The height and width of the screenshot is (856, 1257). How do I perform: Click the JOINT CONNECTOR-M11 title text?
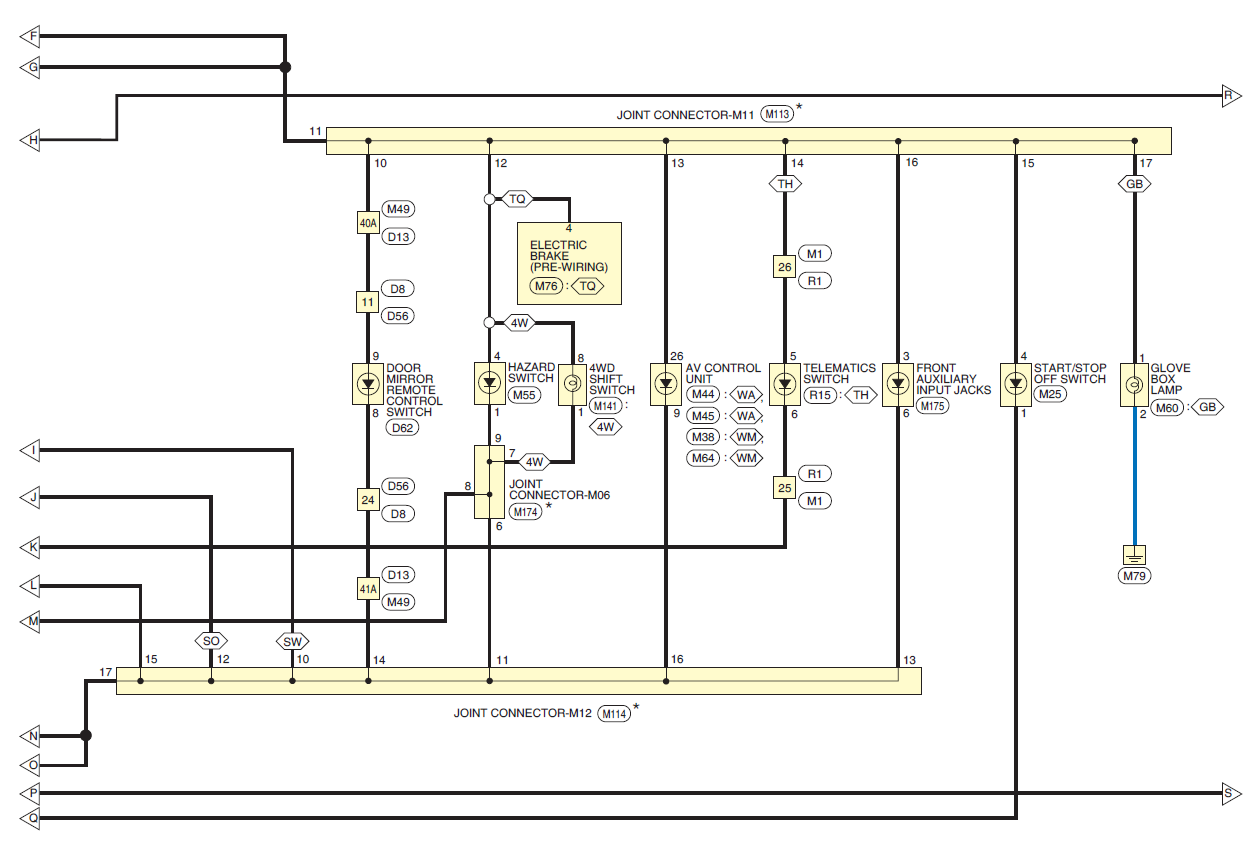[685, 115]
